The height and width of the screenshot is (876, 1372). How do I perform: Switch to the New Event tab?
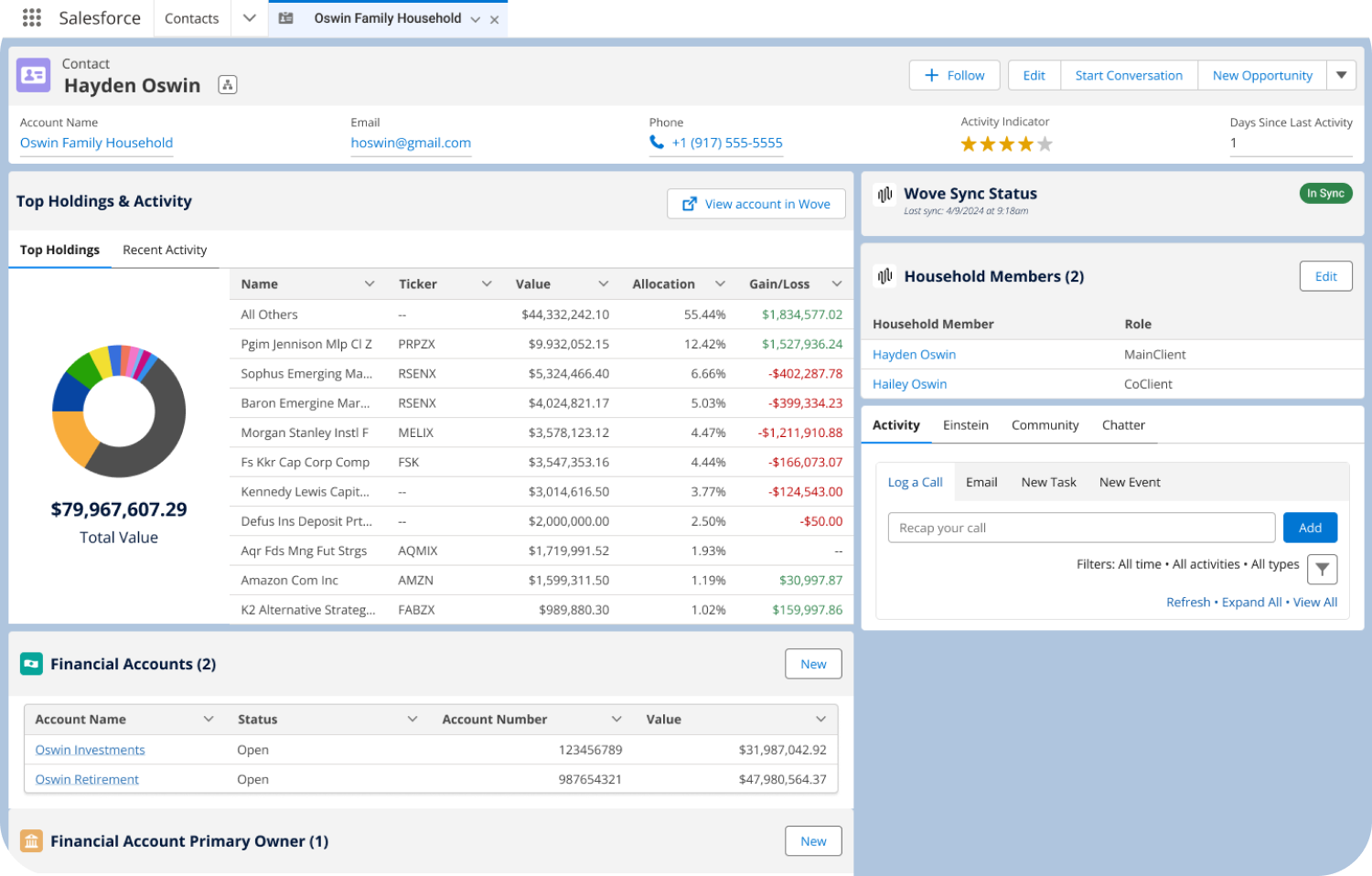click(x=1130, y=482)
